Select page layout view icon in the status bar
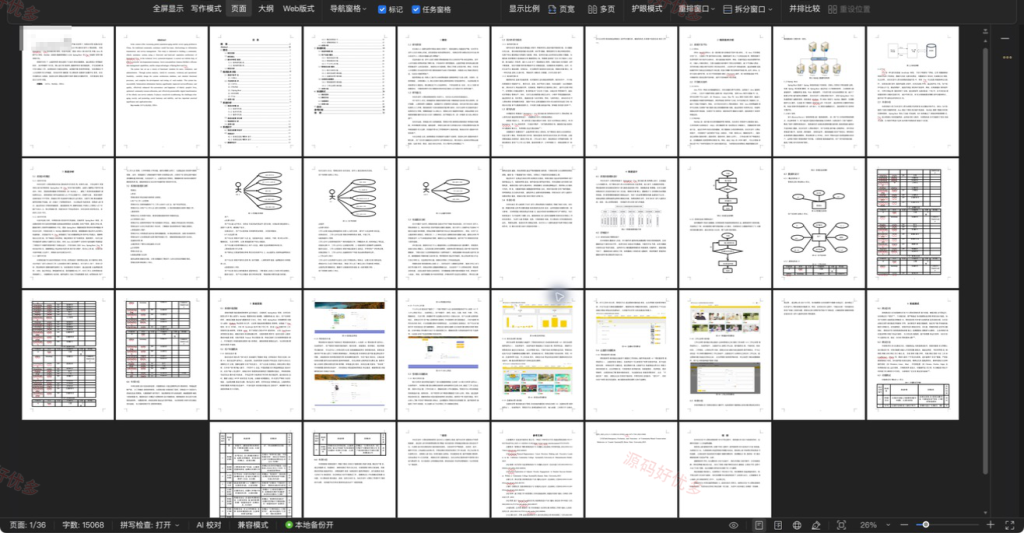The width and height of the screenshot is (1024, 533). pyautogui.click(x=759, y=525)
